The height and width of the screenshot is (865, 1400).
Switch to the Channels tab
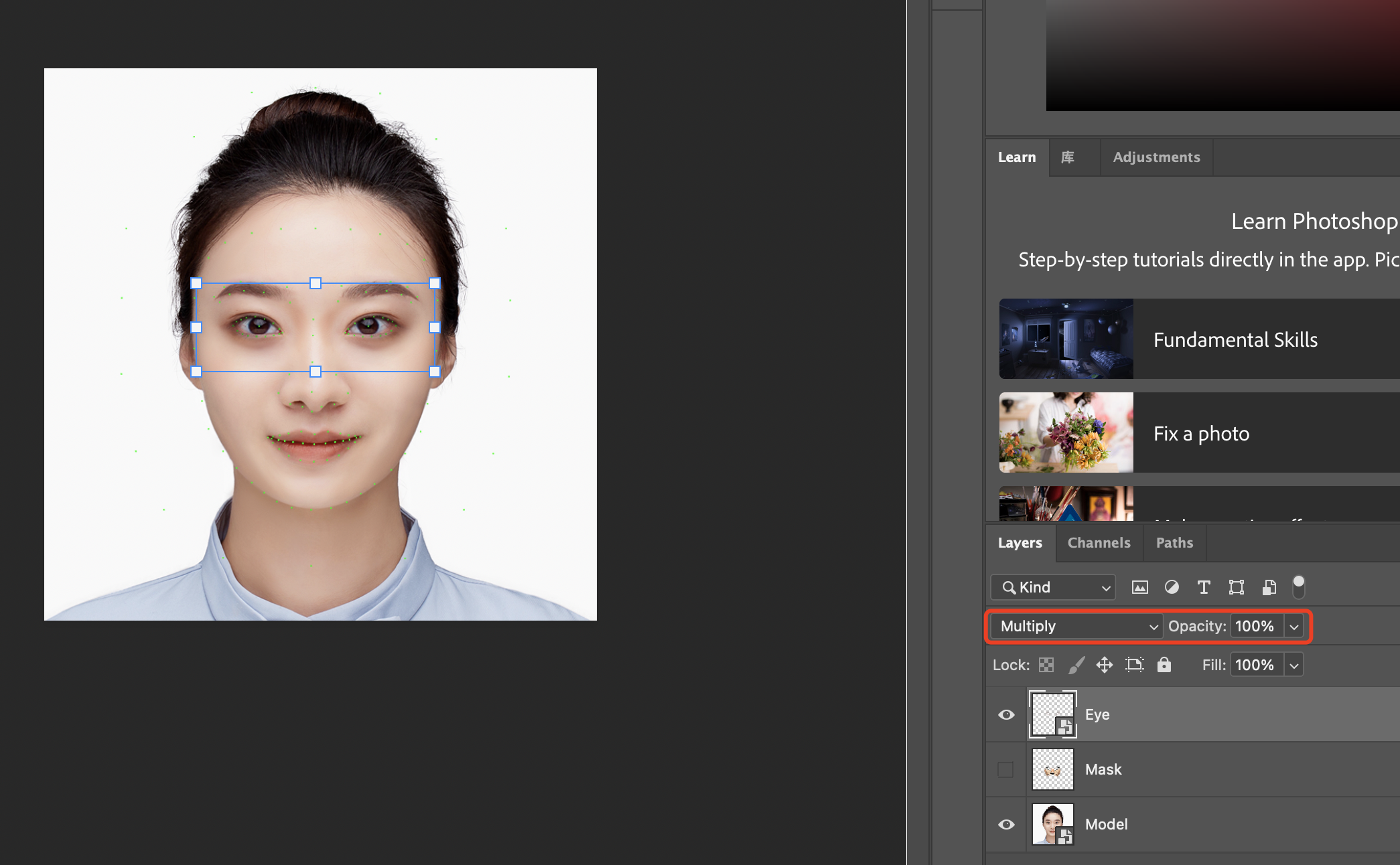click(x=1099, y=543)
